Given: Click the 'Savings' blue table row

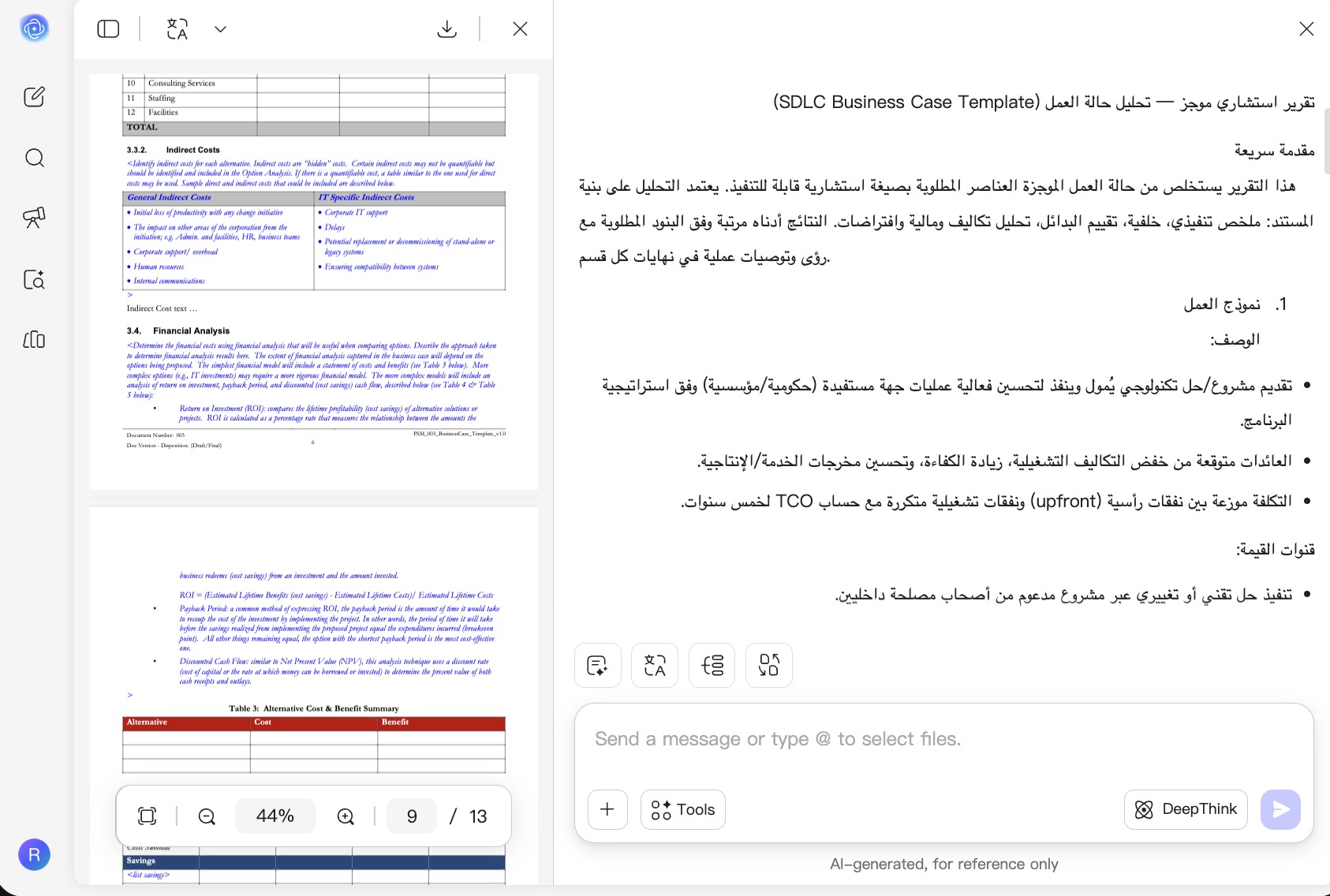Looking at the screenshot, I should pyautogui.click(x=314, y=861).
